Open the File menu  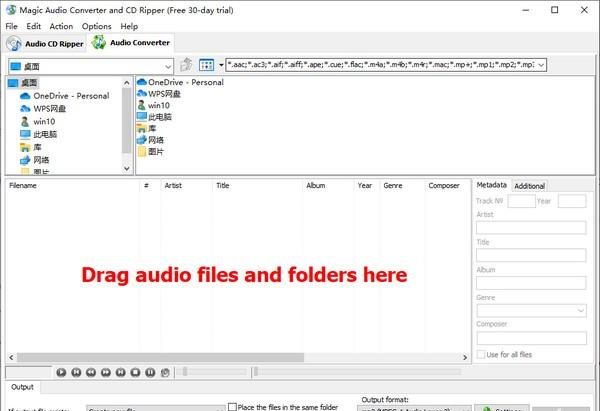pos(11,26)
